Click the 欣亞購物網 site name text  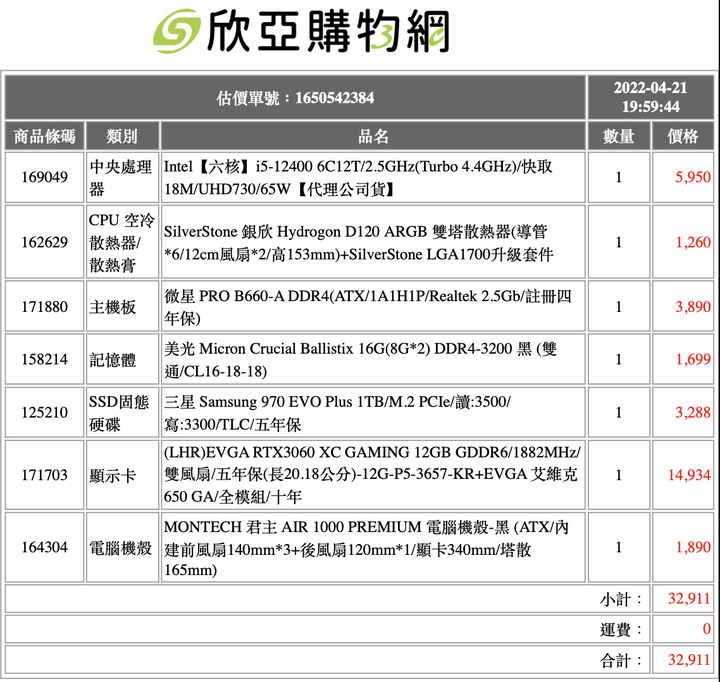coord(328,31)
